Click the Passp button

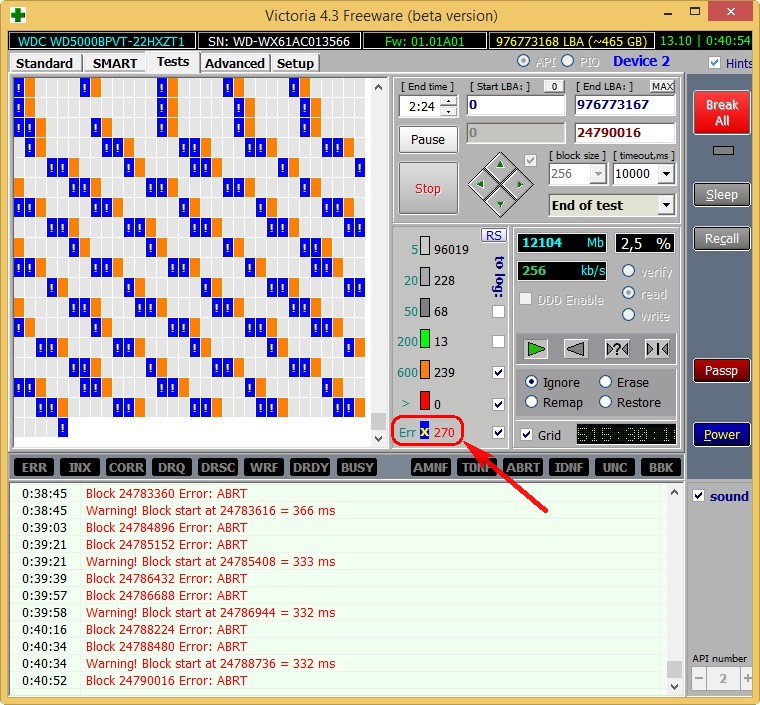click(x=722, y=371)
